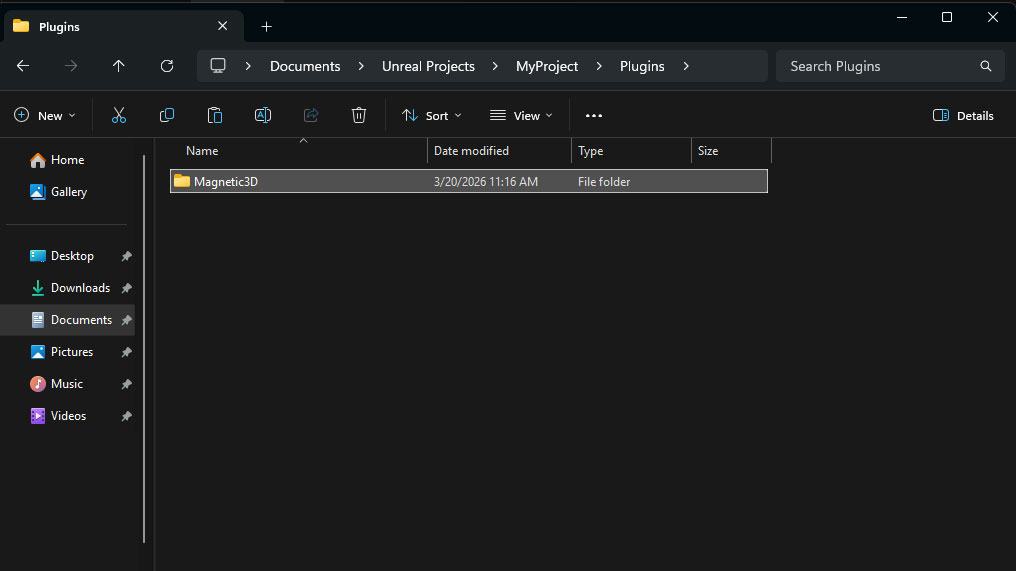1016x571 pixels.
Task: Toggle the Details pane
Action: (x=963, y=116)
